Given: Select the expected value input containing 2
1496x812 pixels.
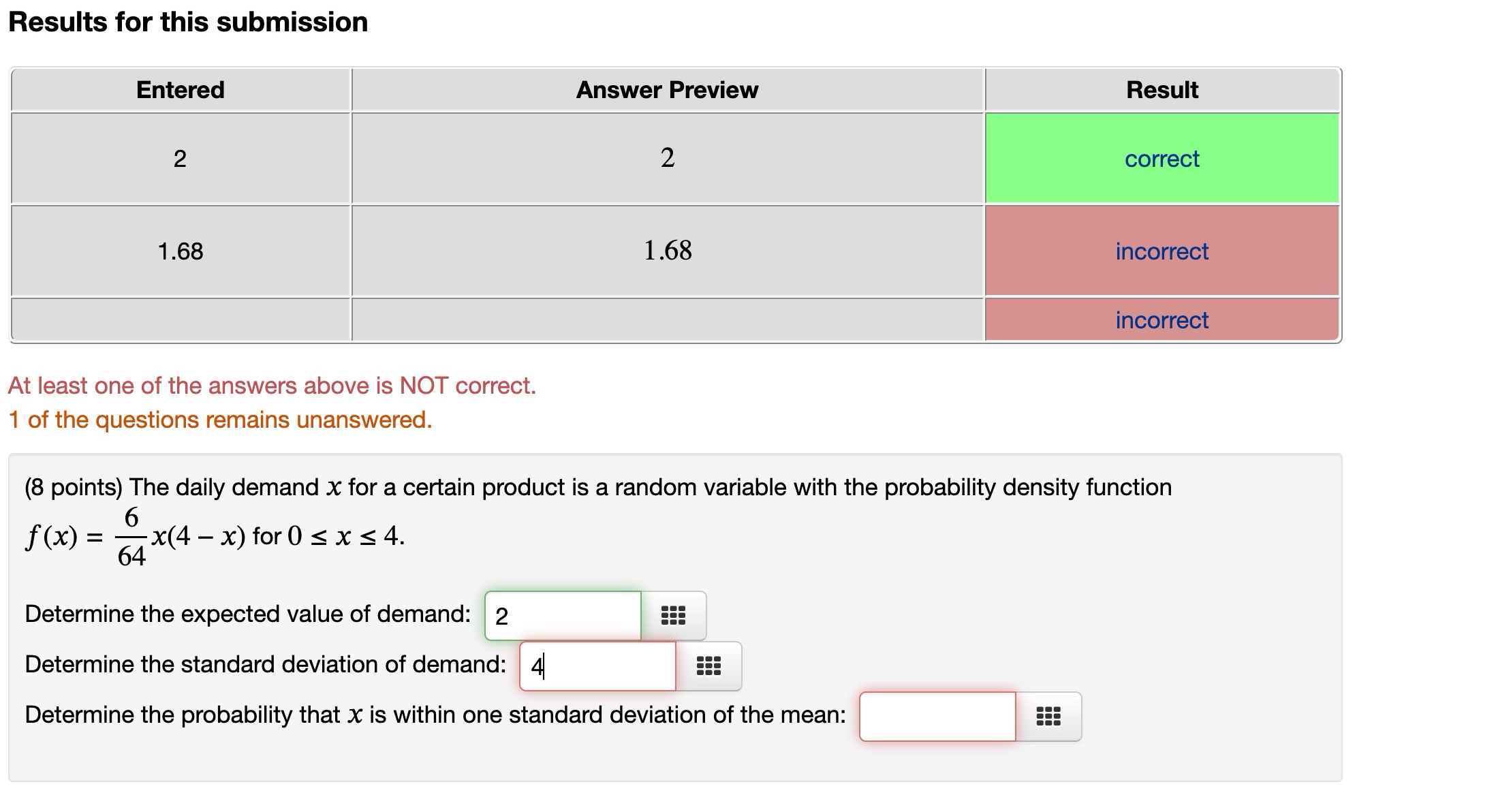Looking at the screenshot, I should point(562,614).
